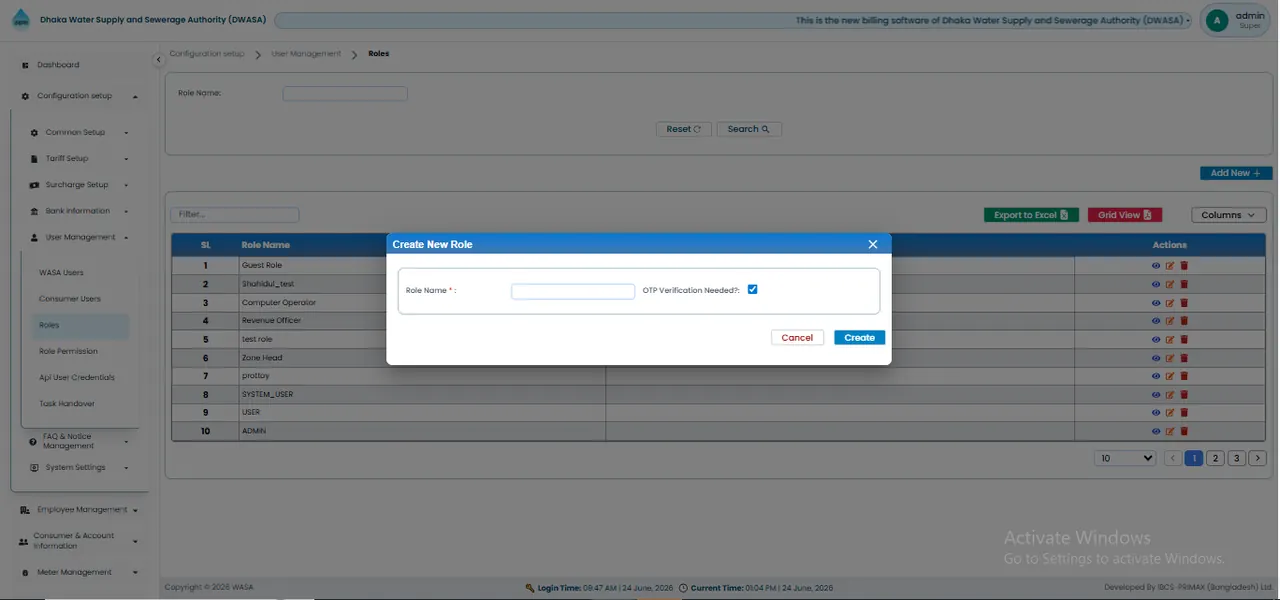This screenshot has height=600, width=1280.
Task: View the Guest Role row eye icon
Action: 1157,266
